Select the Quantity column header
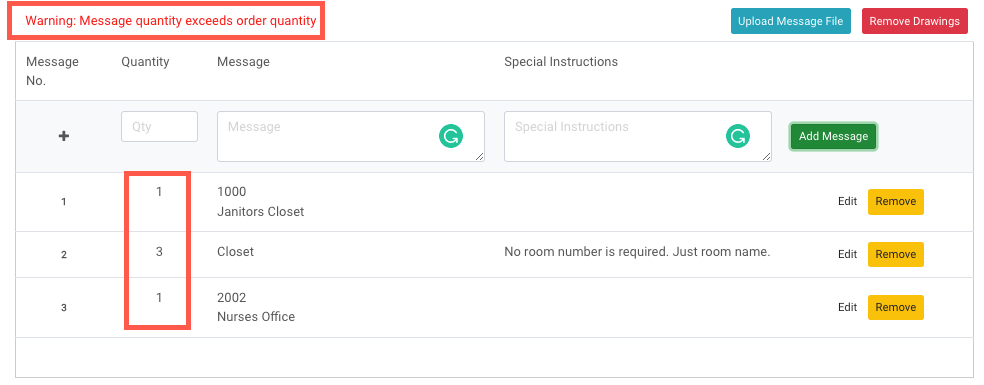This screenshot has width=984, height=385. point(145,62)
